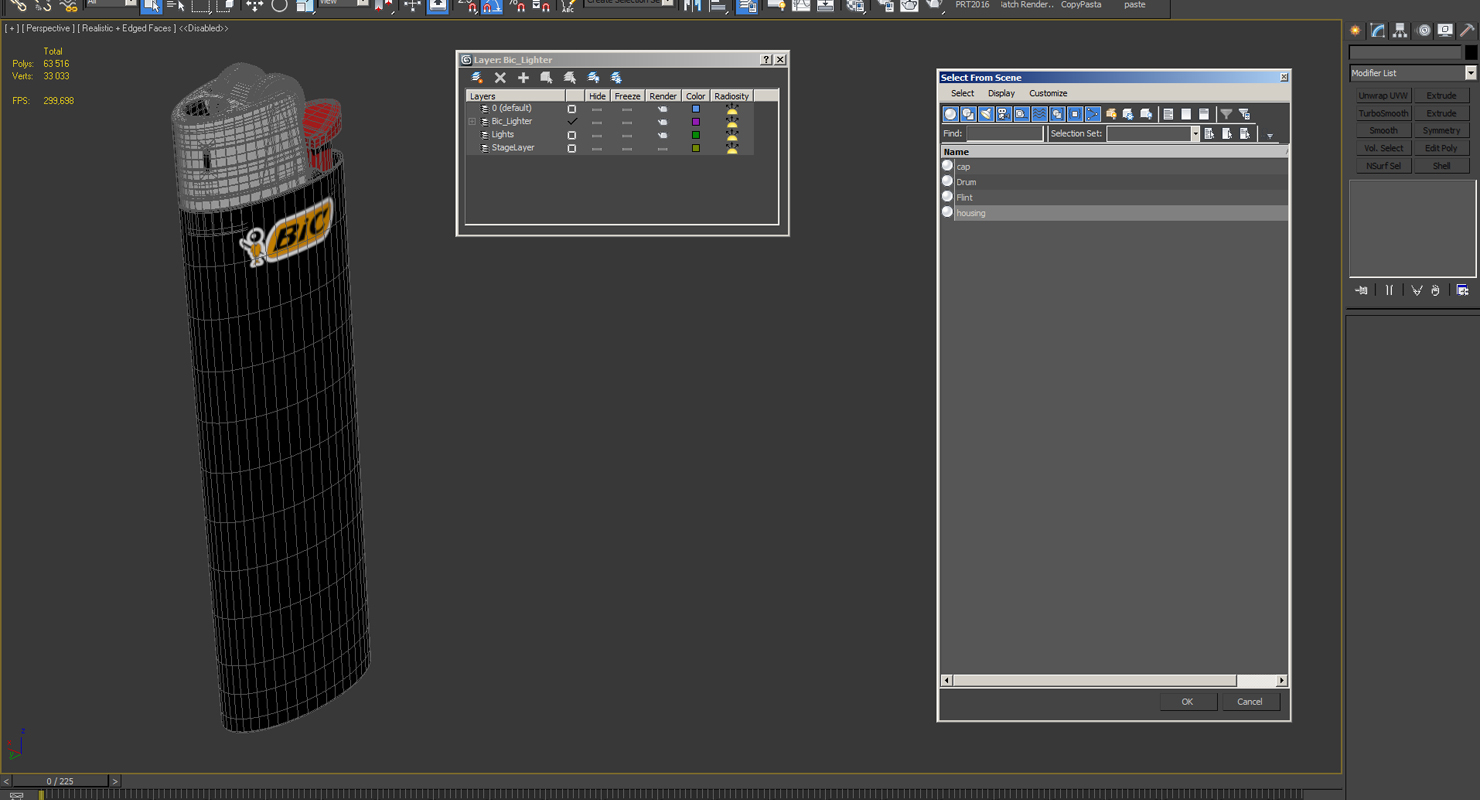Click 0 (default) layer blue color swatch

(x=696, y=108)
